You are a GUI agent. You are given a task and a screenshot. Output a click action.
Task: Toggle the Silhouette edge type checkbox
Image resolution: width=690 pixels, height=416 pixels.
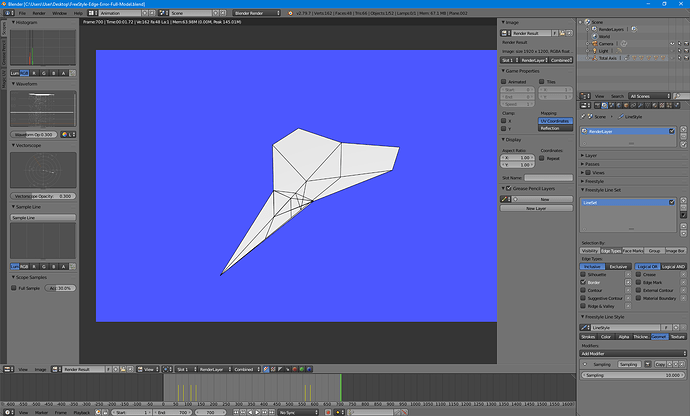coord(583,274)
